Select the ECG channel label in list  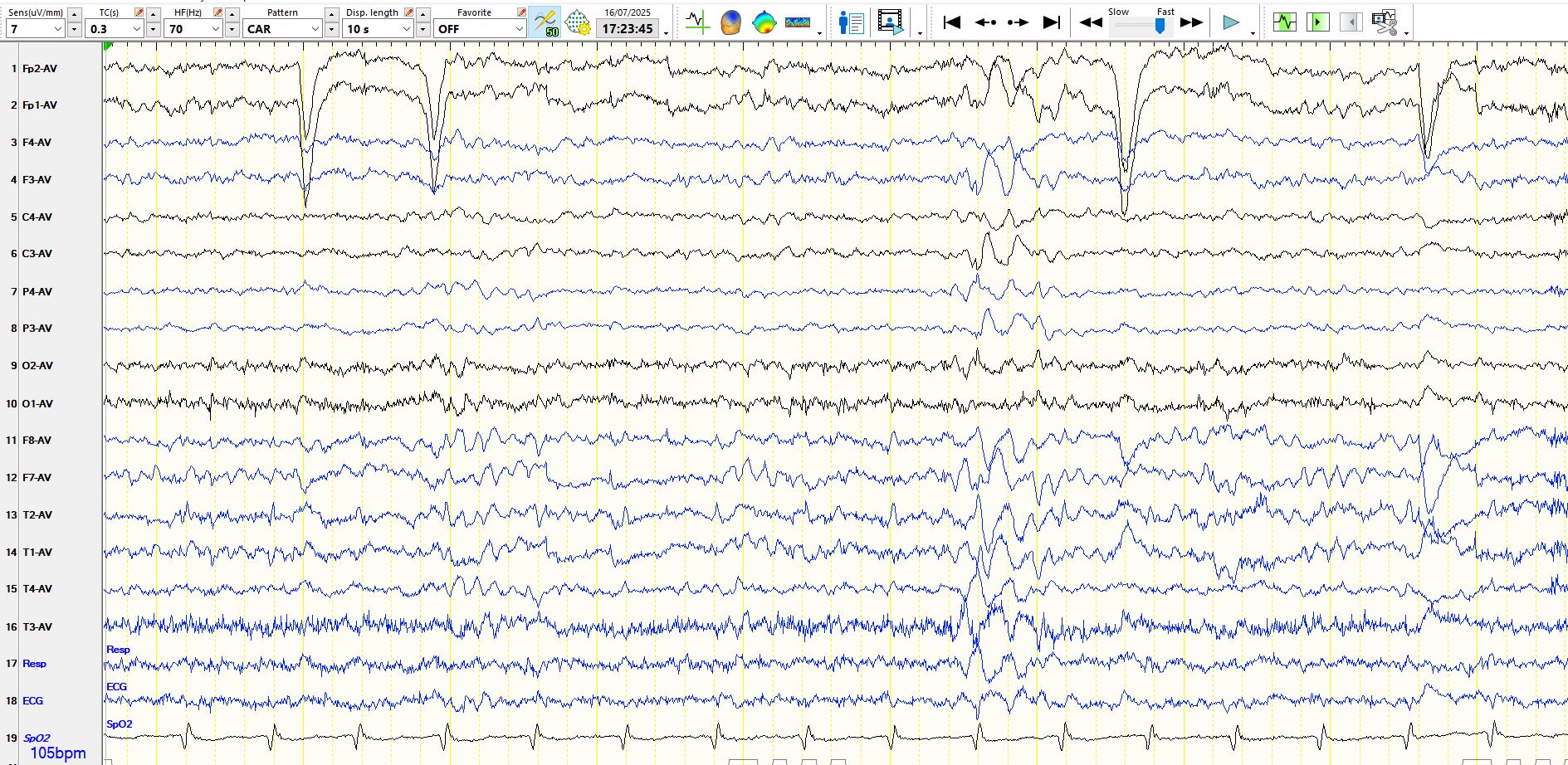[x=32, y=701]
